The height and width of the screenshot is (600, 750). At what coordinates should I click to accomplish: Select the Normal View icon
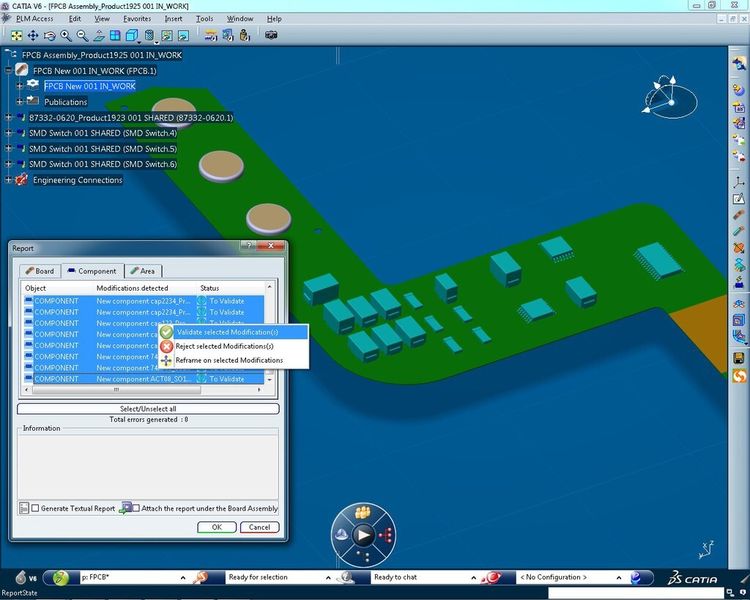click(99, 35)
